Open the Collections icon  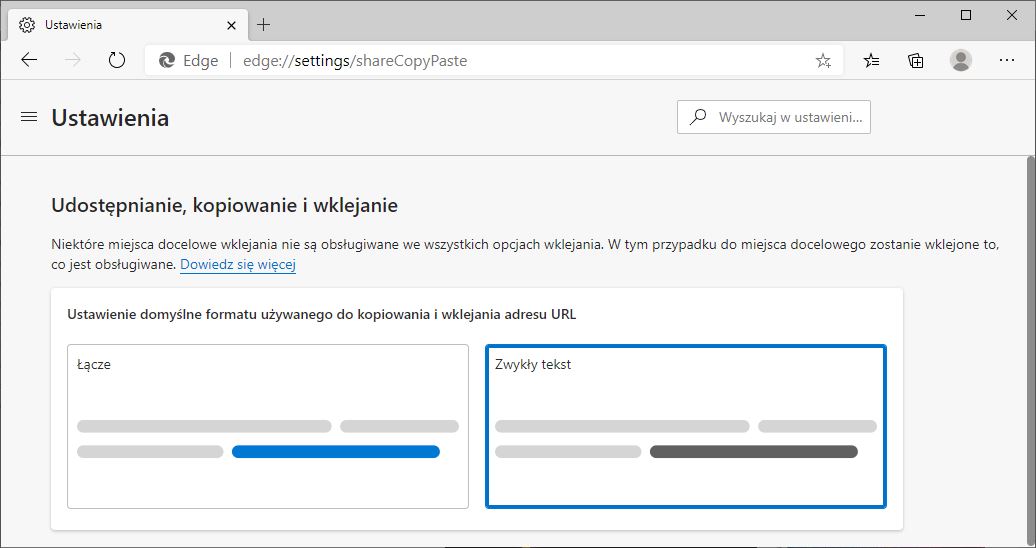pyautogui.click(x=915, y=61)
